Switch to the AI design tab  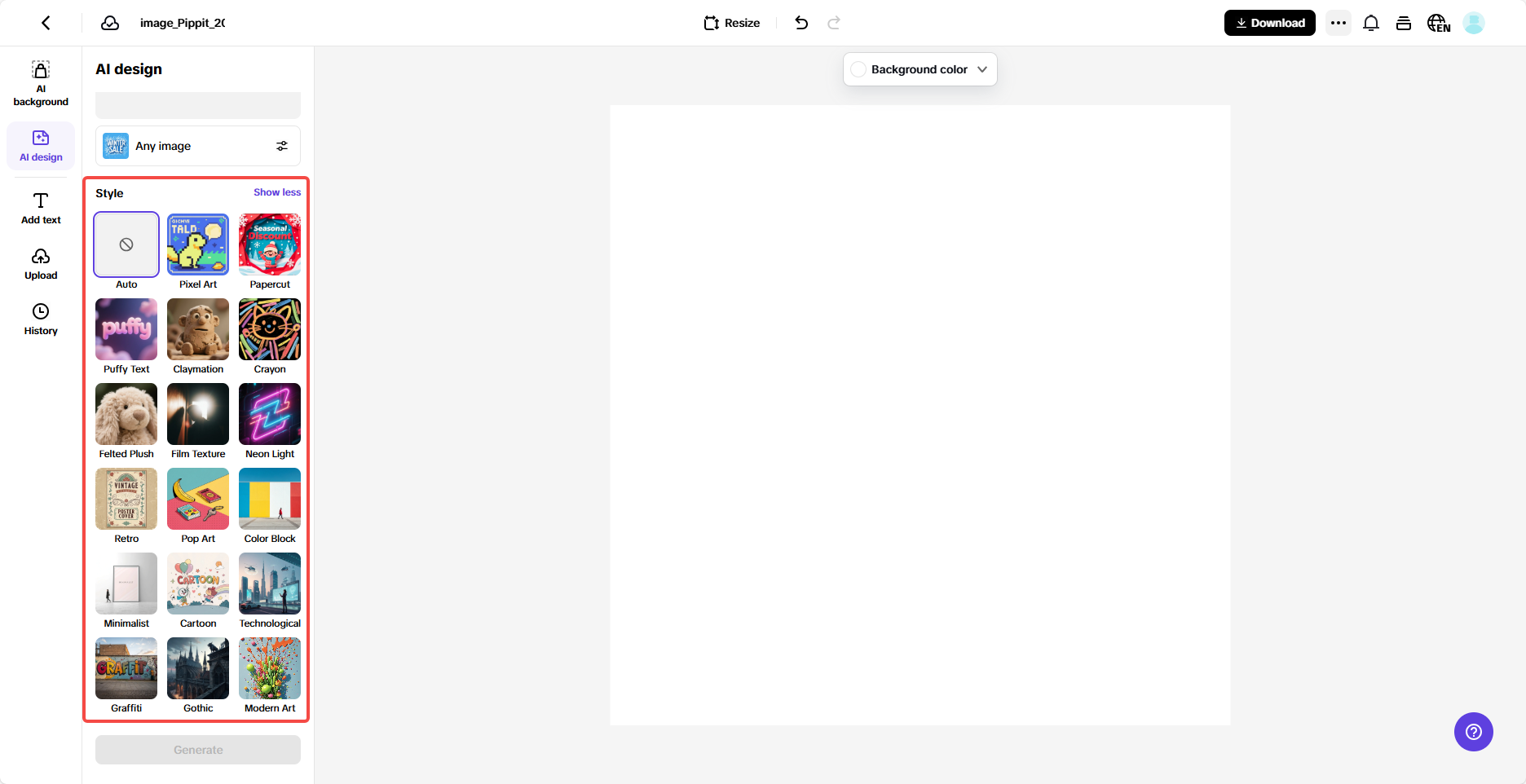pos(41,146)
